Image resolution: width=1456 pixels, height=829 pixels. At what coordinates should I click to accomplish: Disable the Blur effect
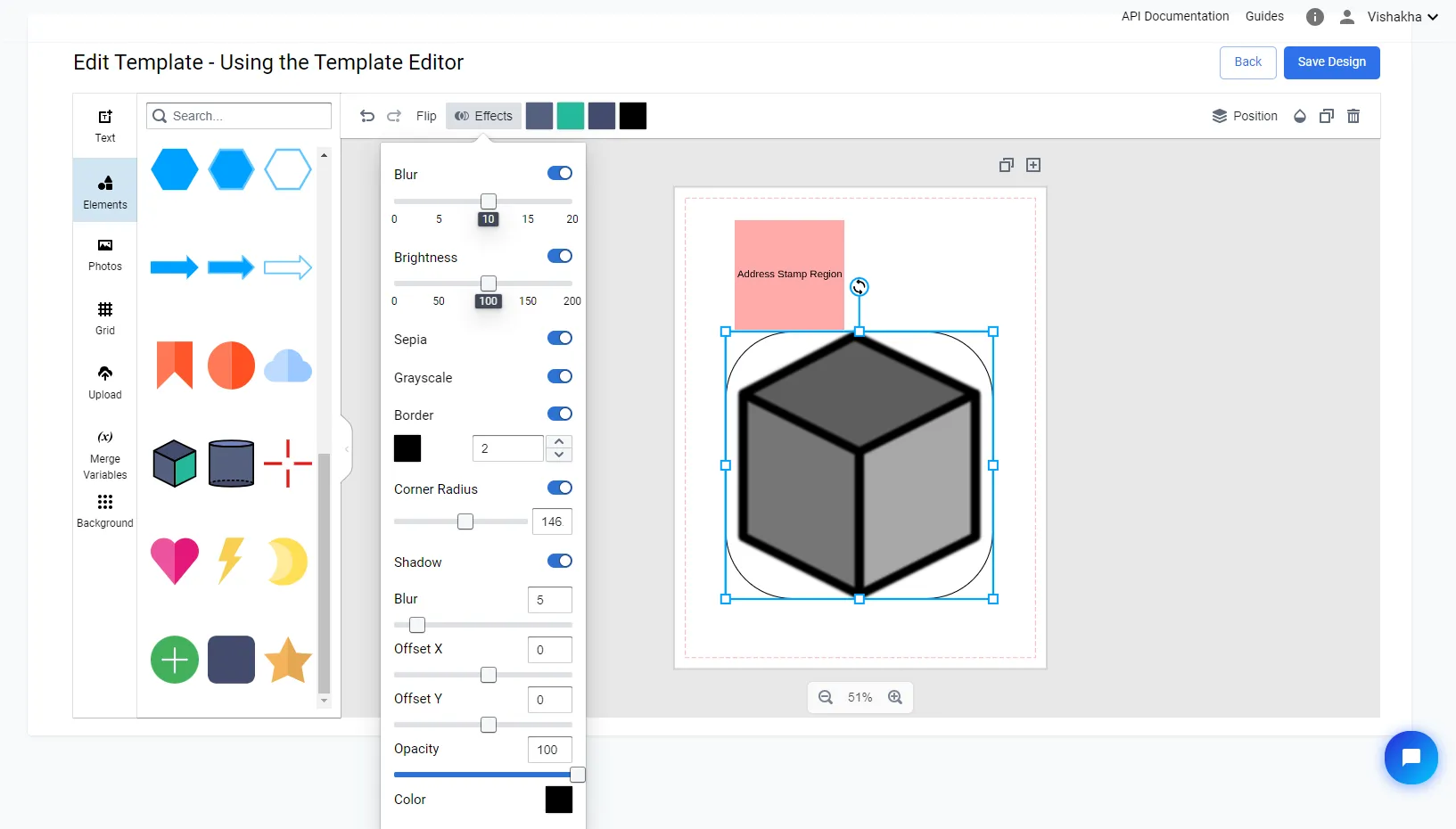pos(559,173)
